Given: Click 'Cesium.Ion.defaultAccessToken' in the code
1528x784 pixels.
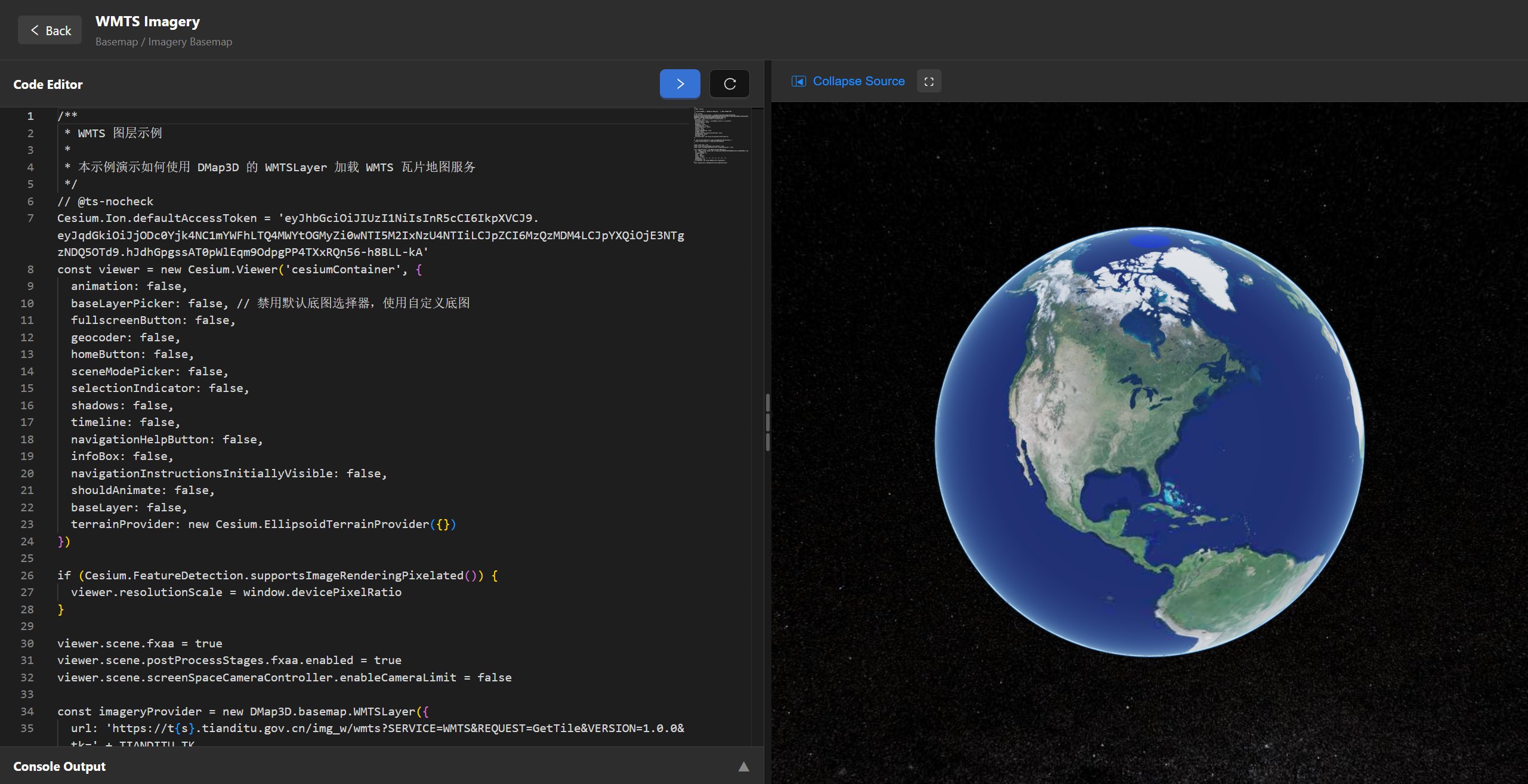Looking at the screenshot, I should (x=157, y=218).
